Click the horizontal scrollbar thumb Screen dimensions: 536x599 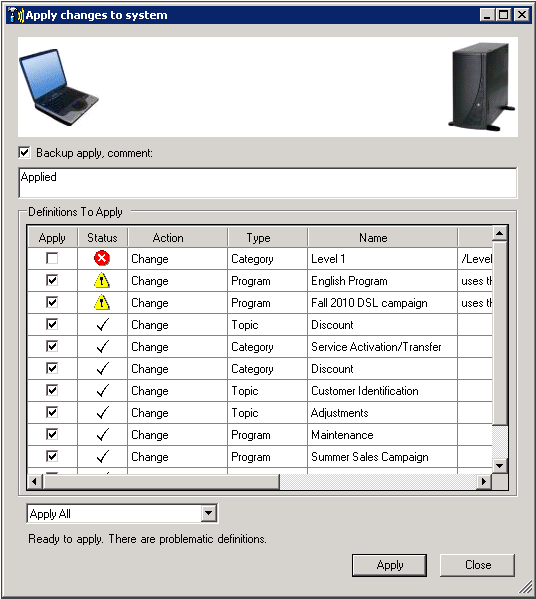point(160,481)
